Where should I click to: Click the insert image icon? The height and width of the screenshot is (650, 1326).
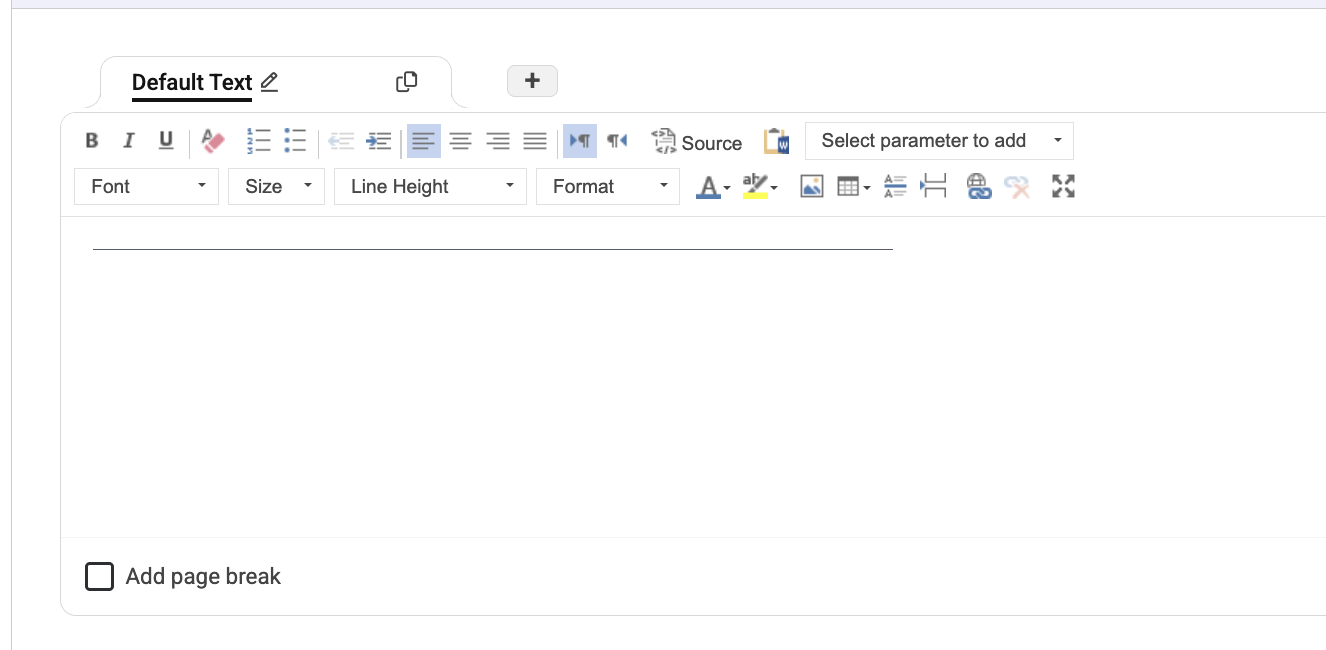[812, 186]
